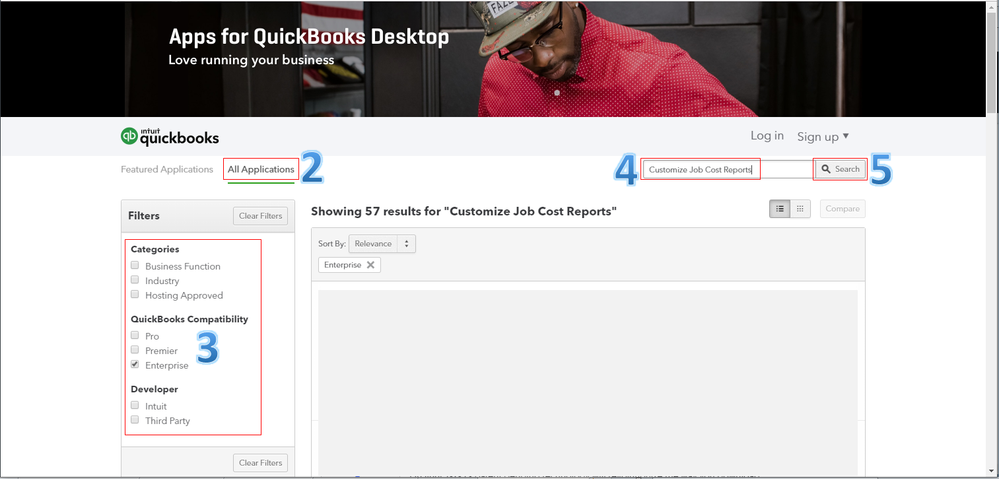
Task: Check the Industry category box
Action: tap(134, 280)
